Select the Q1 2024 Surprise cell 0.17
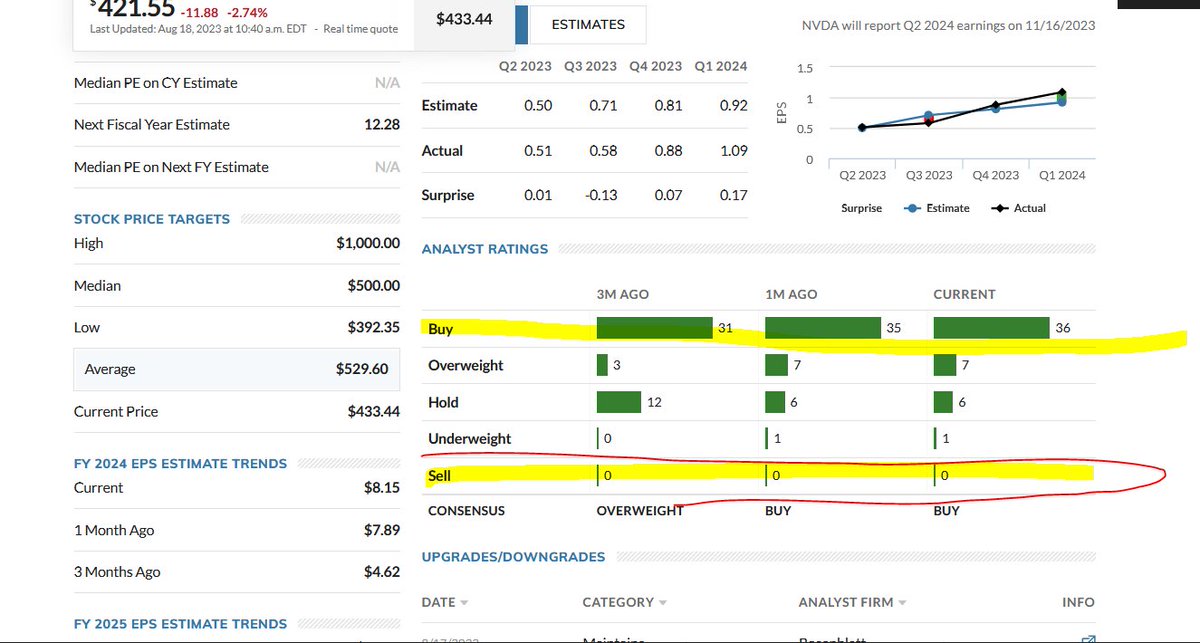Viewport: 1200px width, 643px height. click(x=733, y=195)
